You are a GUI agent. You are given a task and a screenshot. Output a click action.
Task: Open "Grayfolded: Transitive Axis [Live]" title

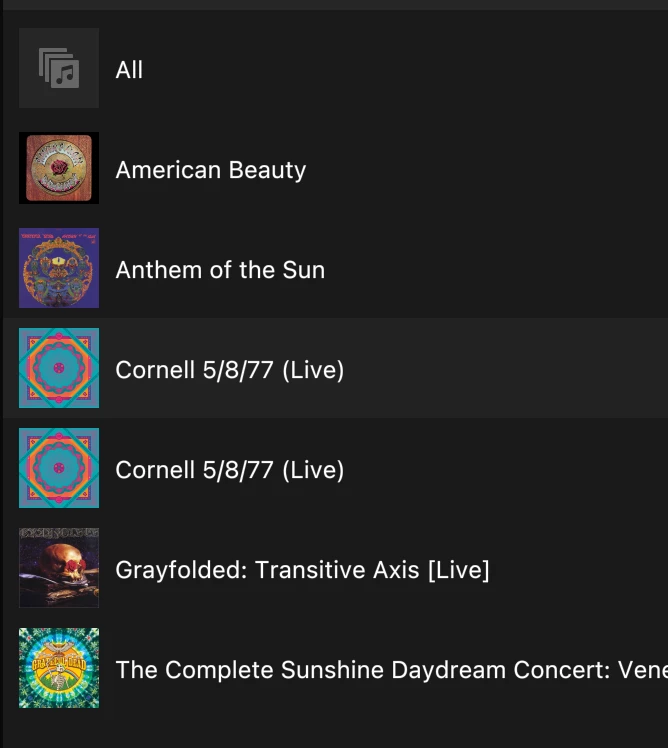302,570
